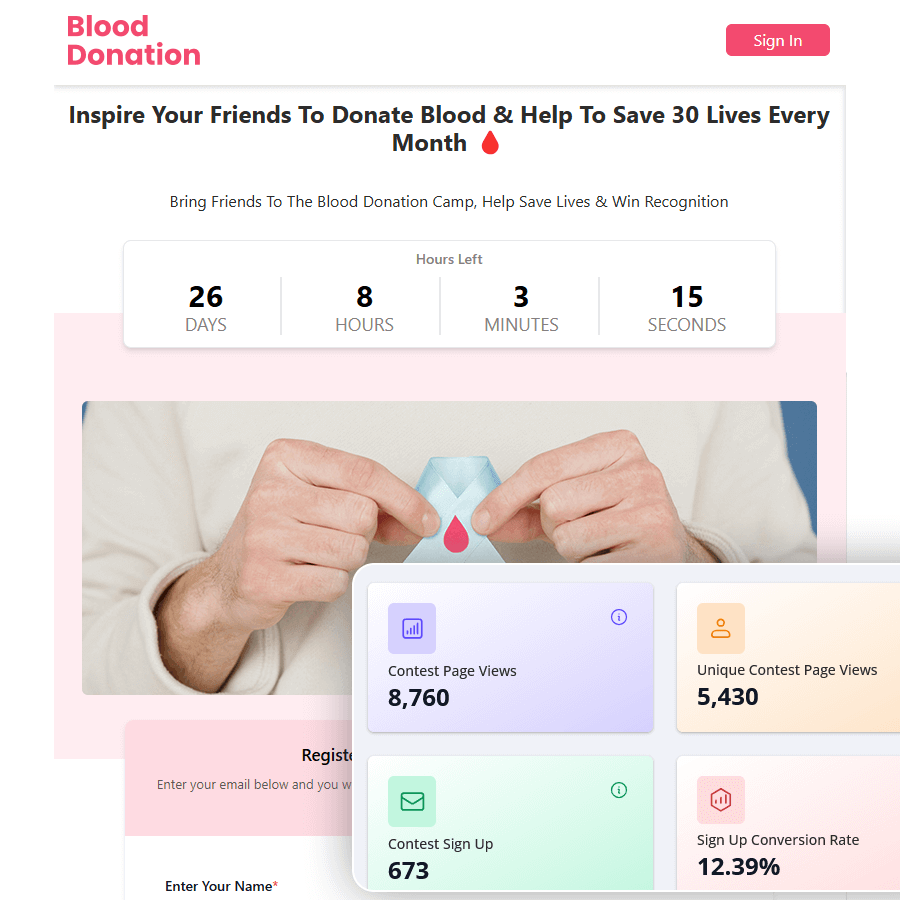The height and width of the screenshot is (900, 900).
Task: Click the green envelope icon
Action: pyautogui.click(x=412, y=801)
